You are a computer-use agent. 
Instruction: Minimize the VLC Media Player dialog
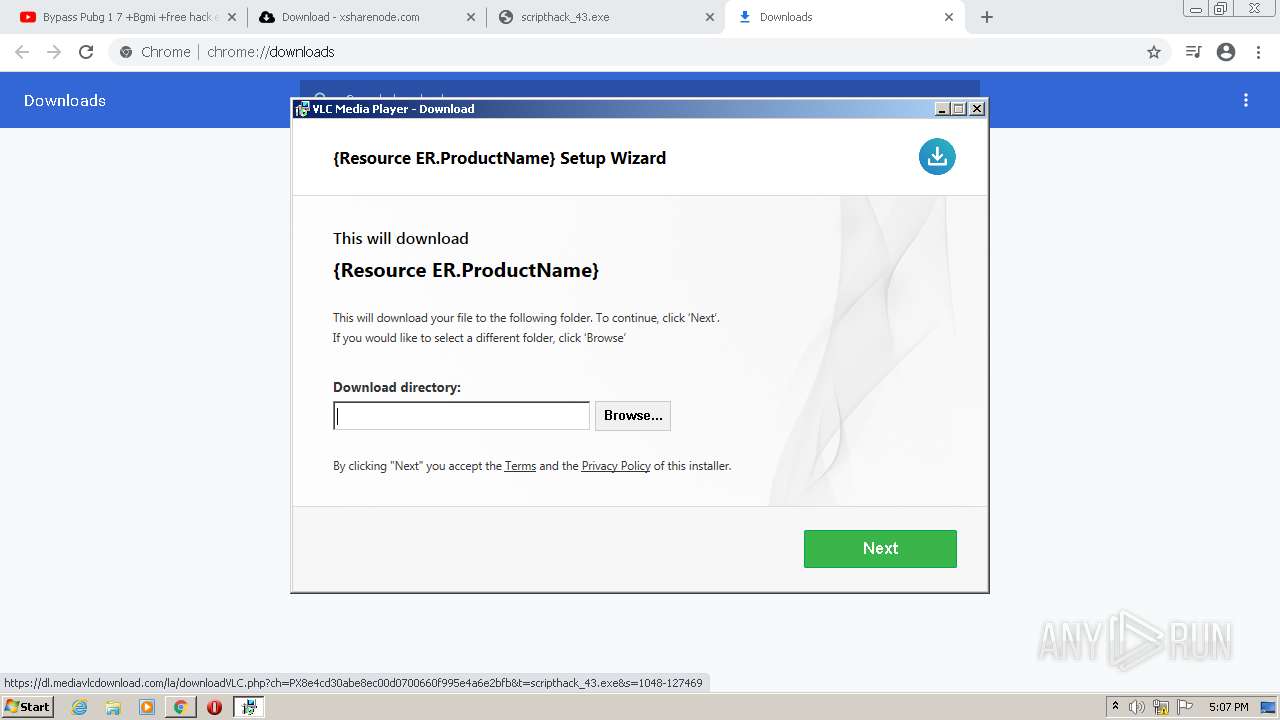coord(942,109)
